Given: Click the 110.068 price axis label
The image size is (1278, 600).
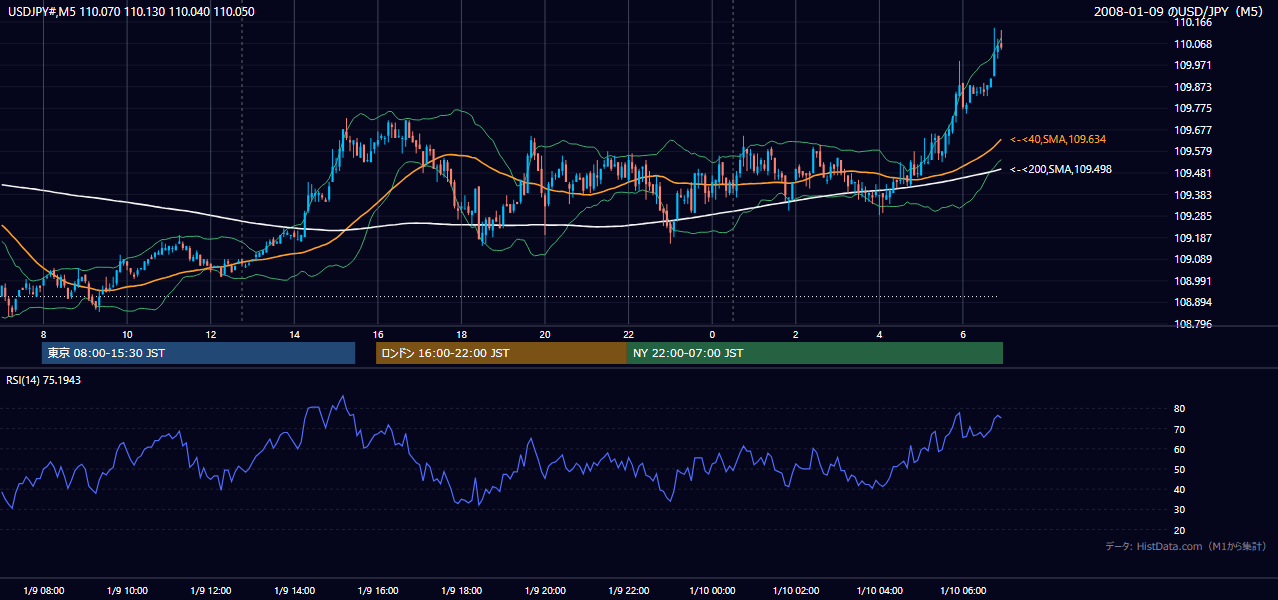Looking at the screenshot, I should (x=1193, y=44).
